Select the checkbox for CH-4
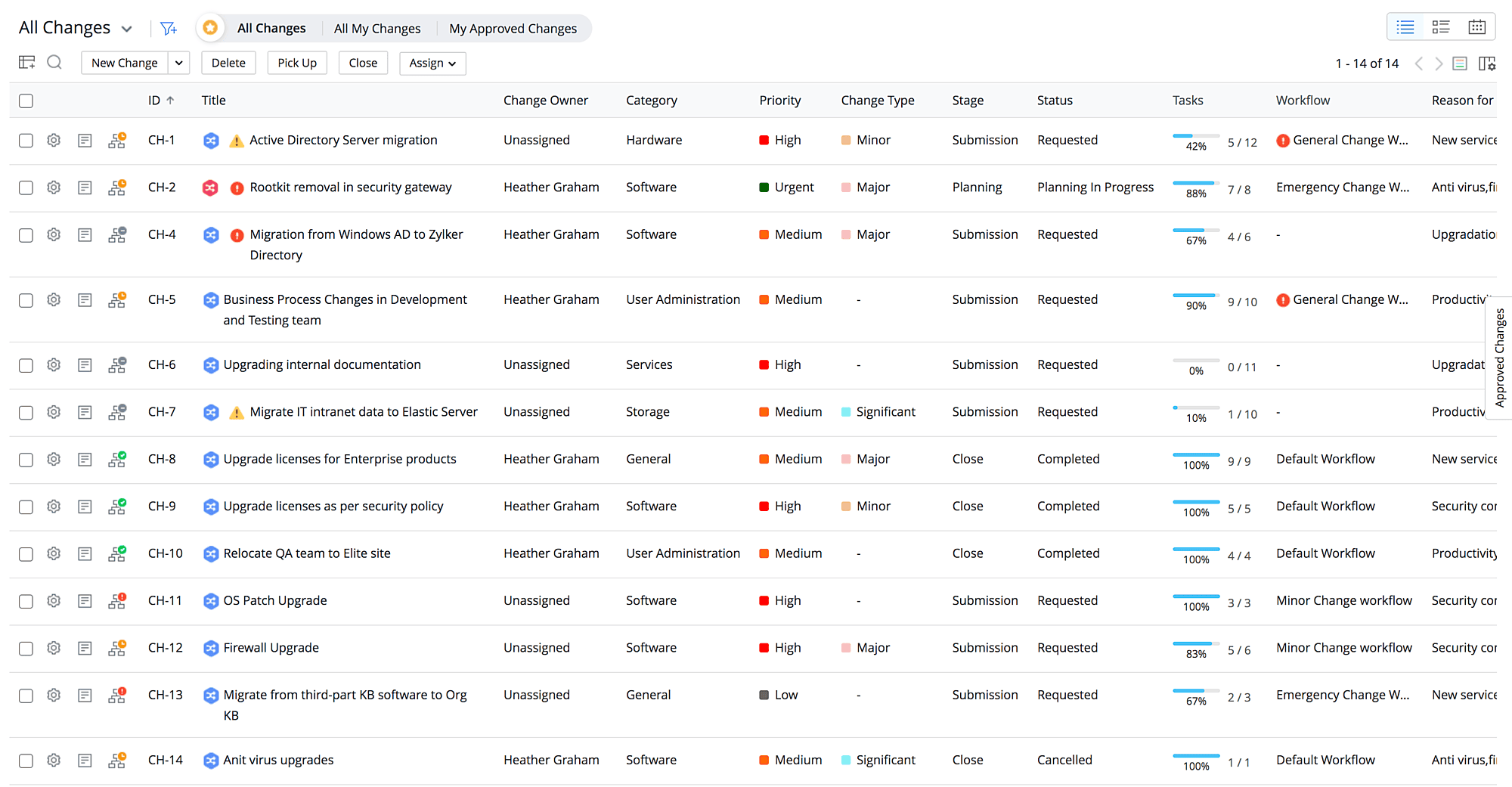 point(26,235)
